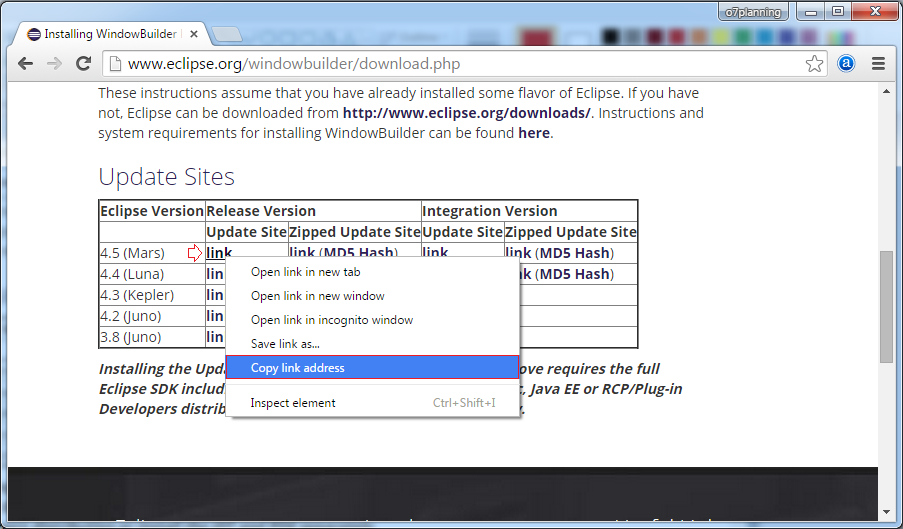
Task: Click the 4.4 (Luna) cell
Action: tap(152, 274)
